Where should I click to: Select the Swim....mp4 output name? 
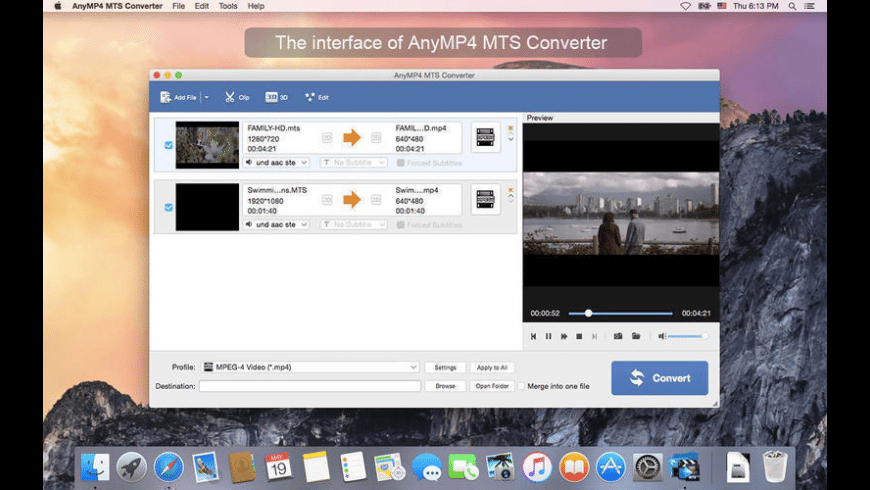(417, 190)
